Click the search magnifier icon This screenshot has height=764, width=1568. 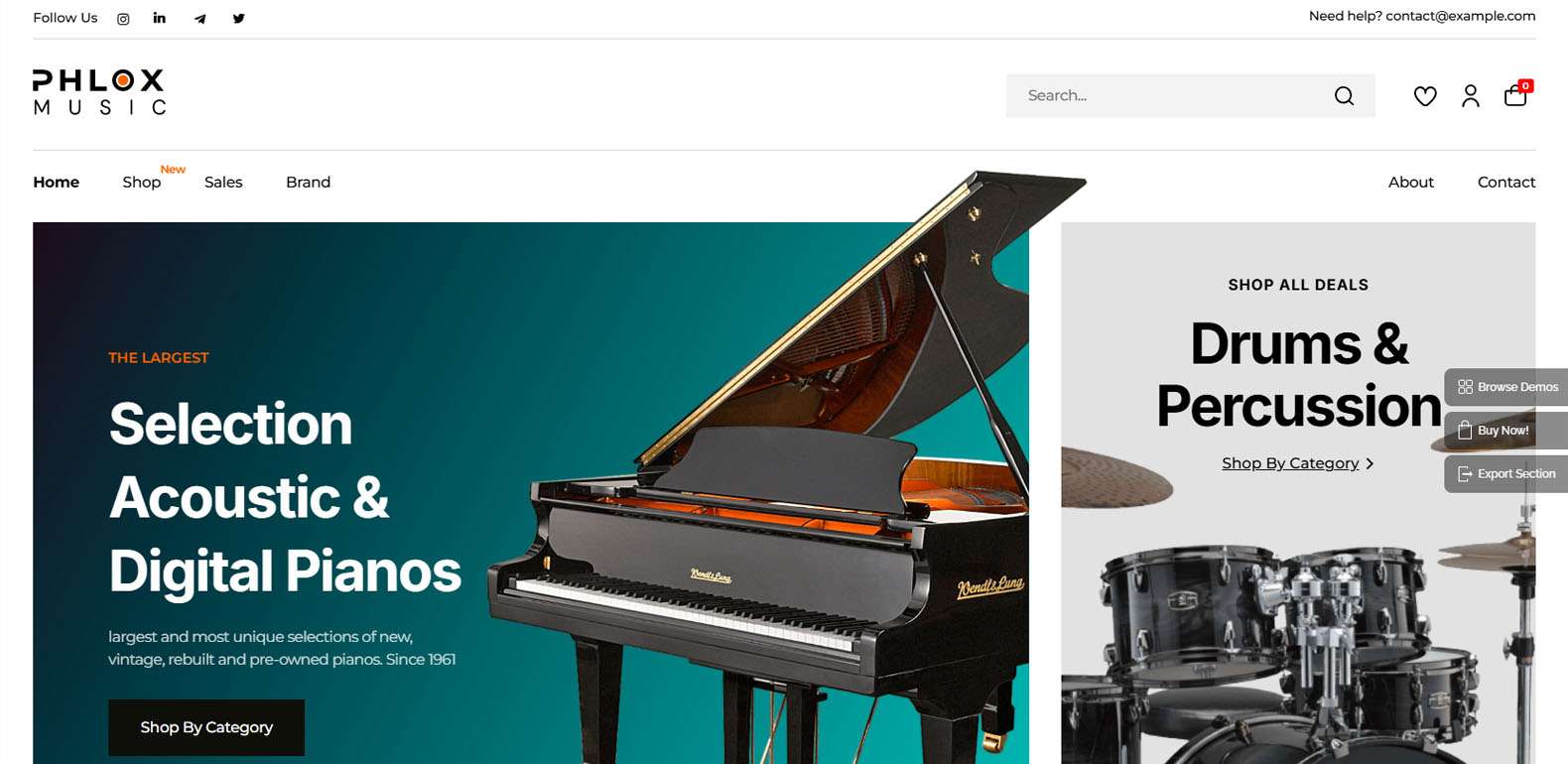coord(1344,95)
